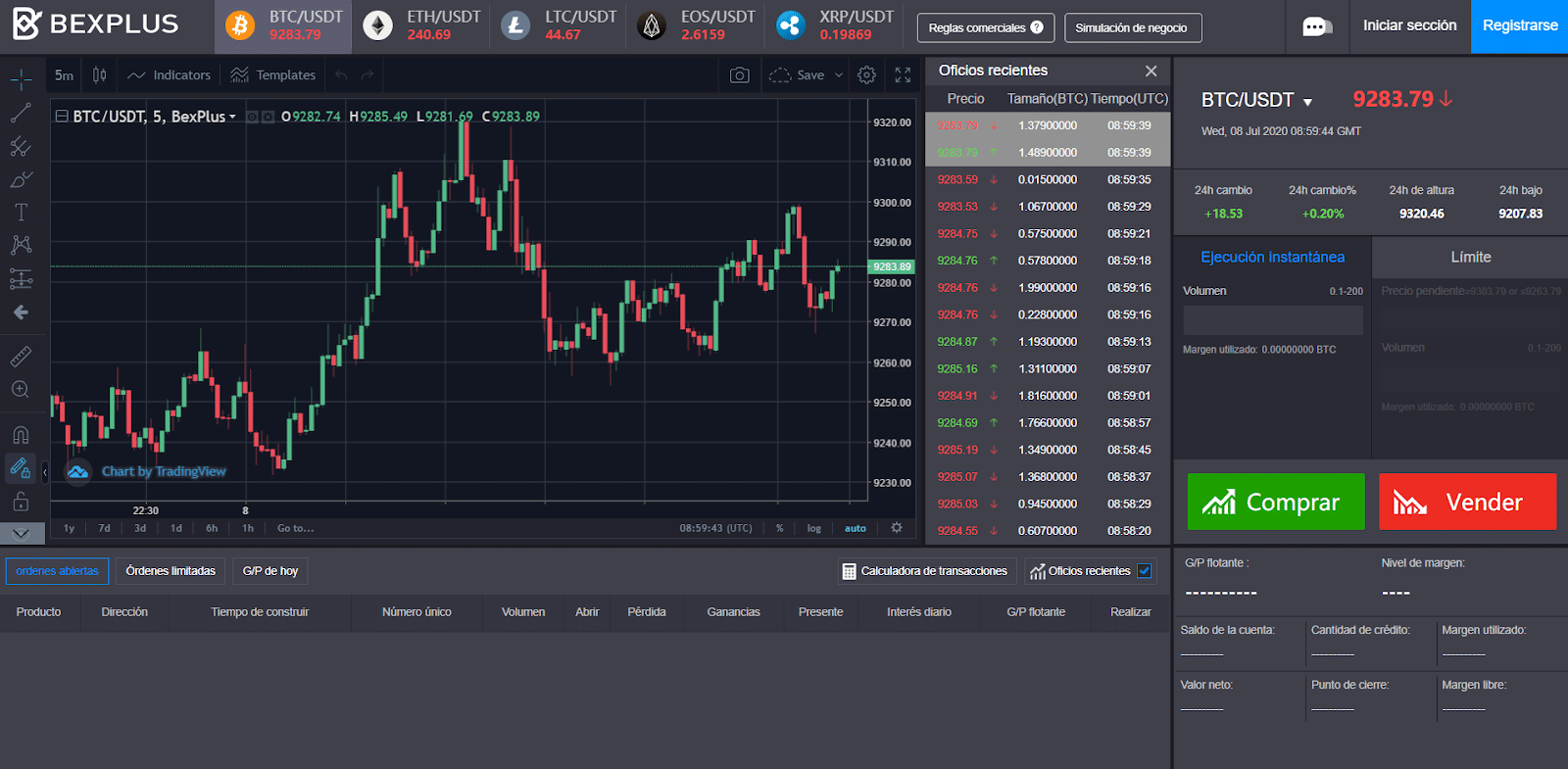
Task: Toggle percent scale on chart
Action: click(780, 528)
